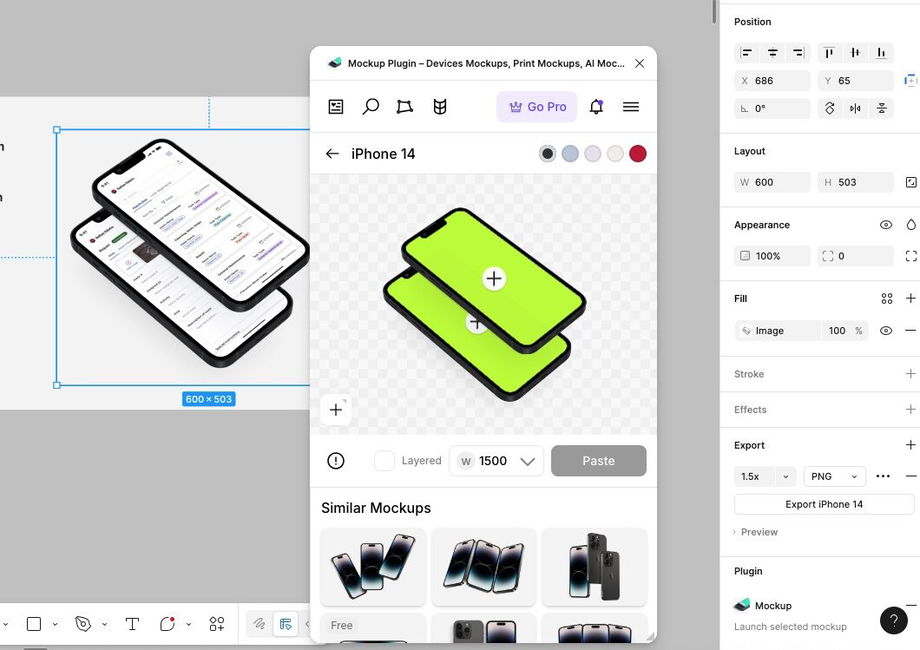
Task: Select the fanned three iPhones mockup thumbnail
Action: 483,566
